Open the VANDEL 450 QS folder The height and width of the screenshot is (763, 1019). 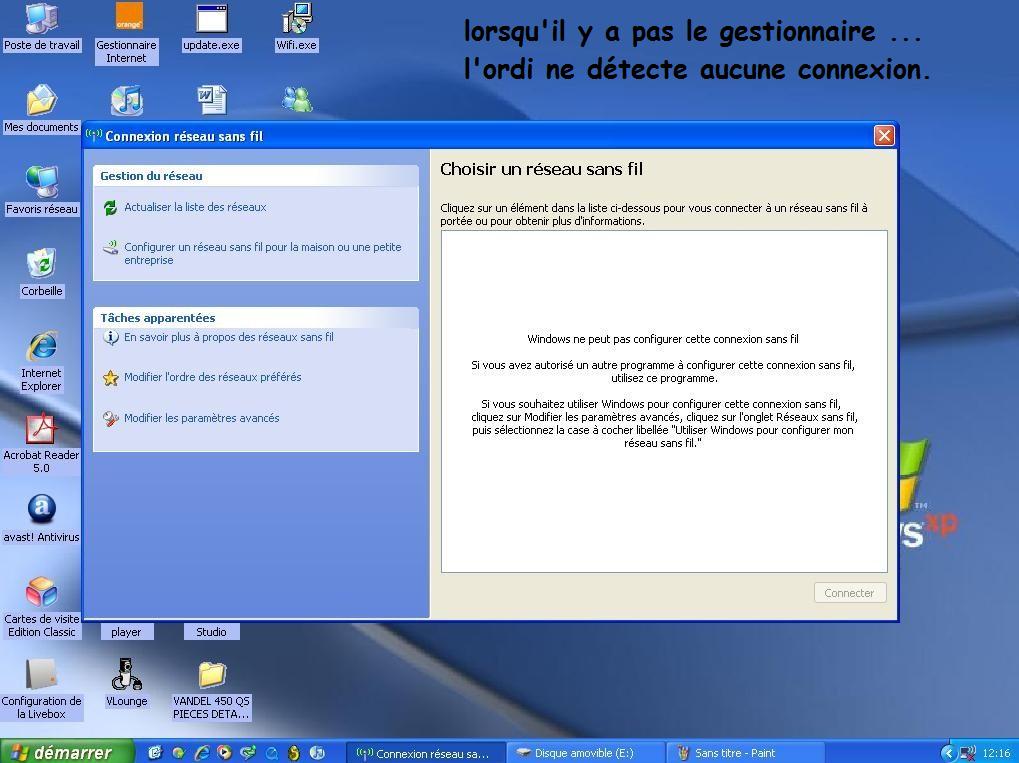tap(211, 675)
